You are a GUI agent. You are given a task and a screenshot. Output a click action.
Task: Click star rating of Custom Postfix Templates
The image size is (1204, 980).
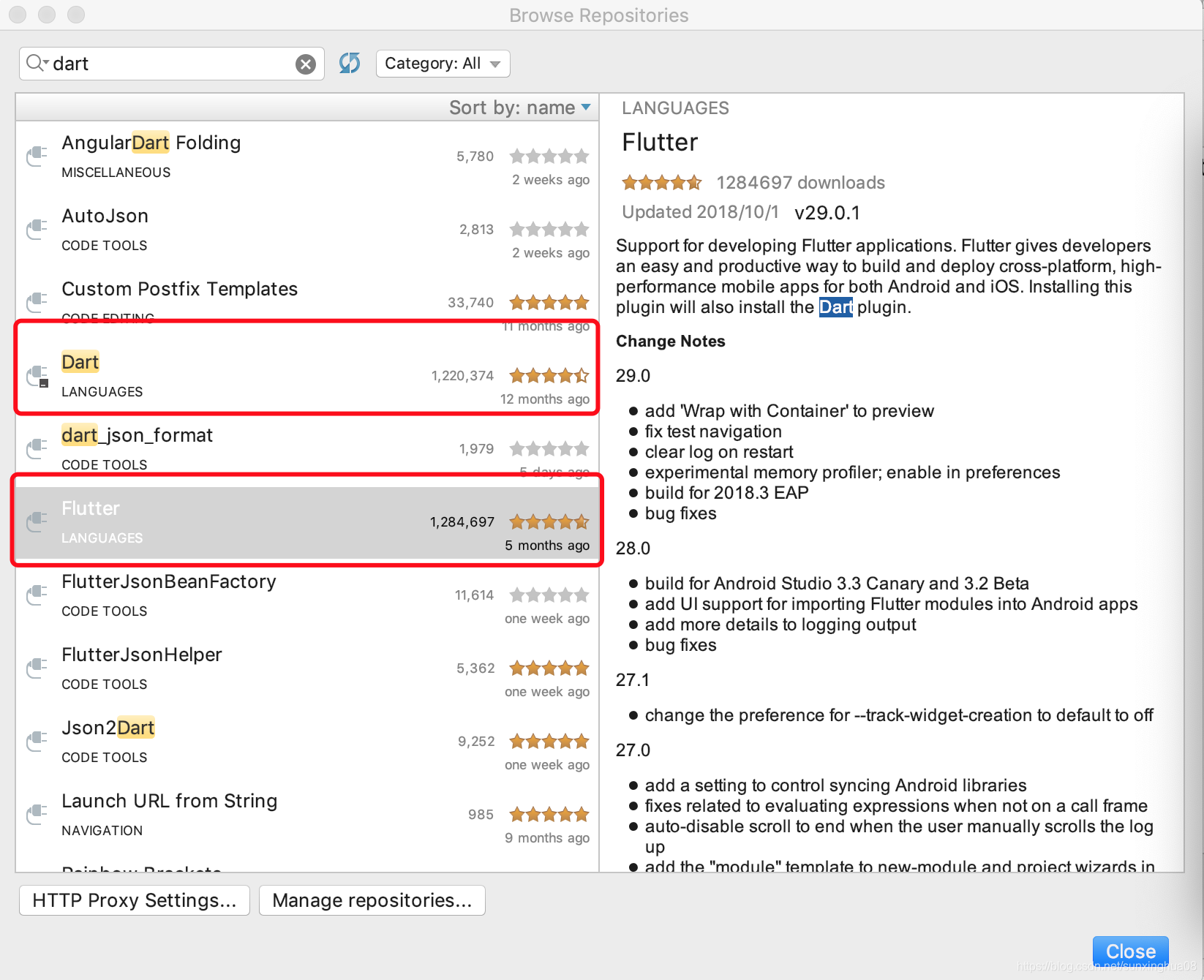click(549, 303)
